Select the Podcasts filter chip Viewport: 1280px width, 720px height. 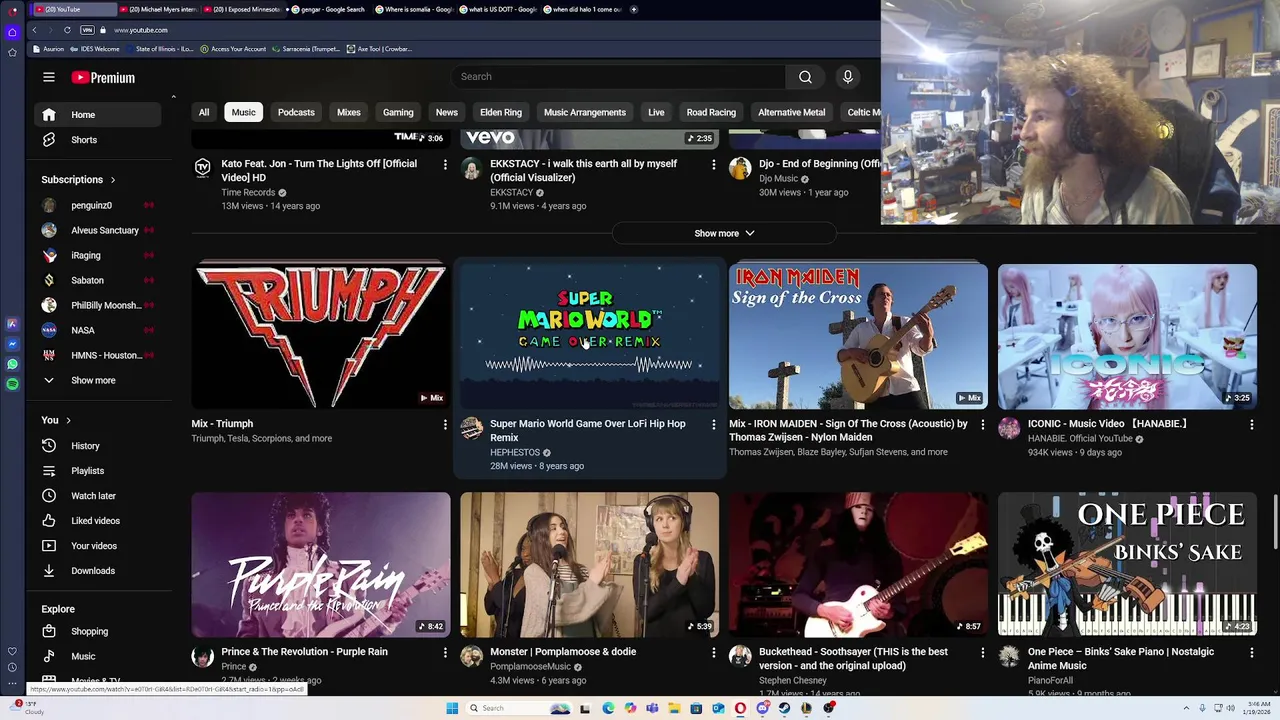[x=296, y=112]
